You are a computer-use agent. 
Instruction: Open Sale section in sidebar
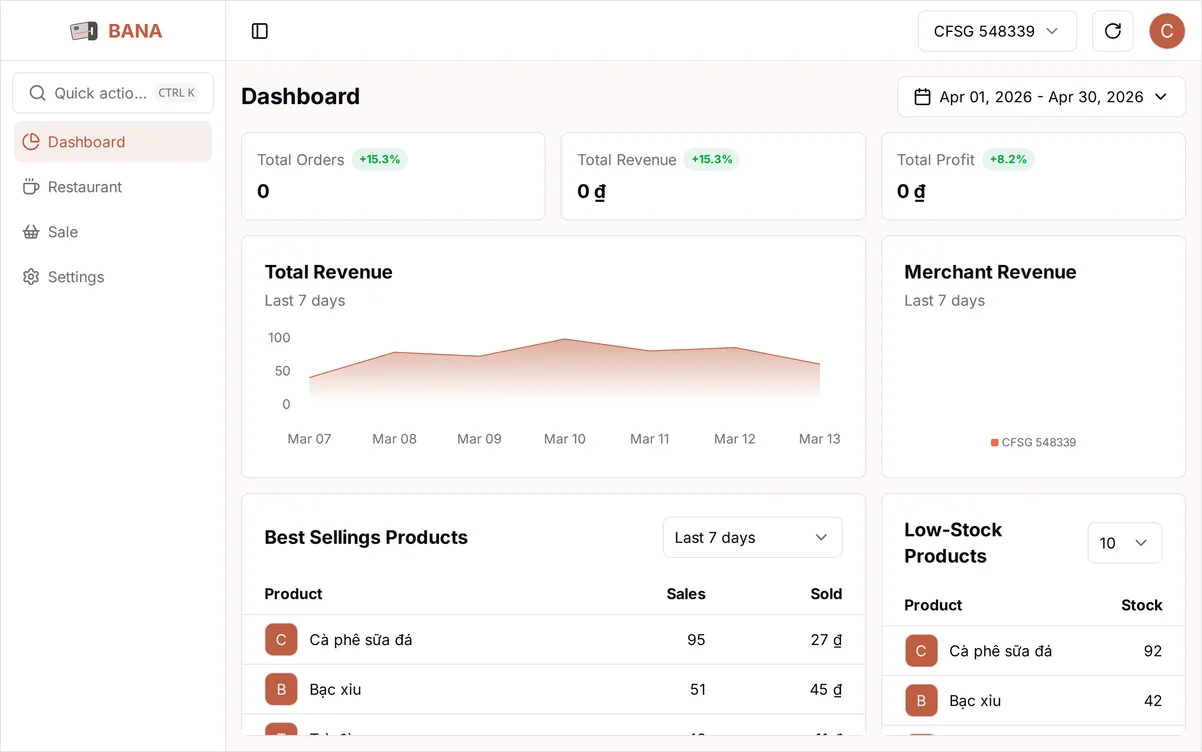pyautogui.click(x=113, y=232)
